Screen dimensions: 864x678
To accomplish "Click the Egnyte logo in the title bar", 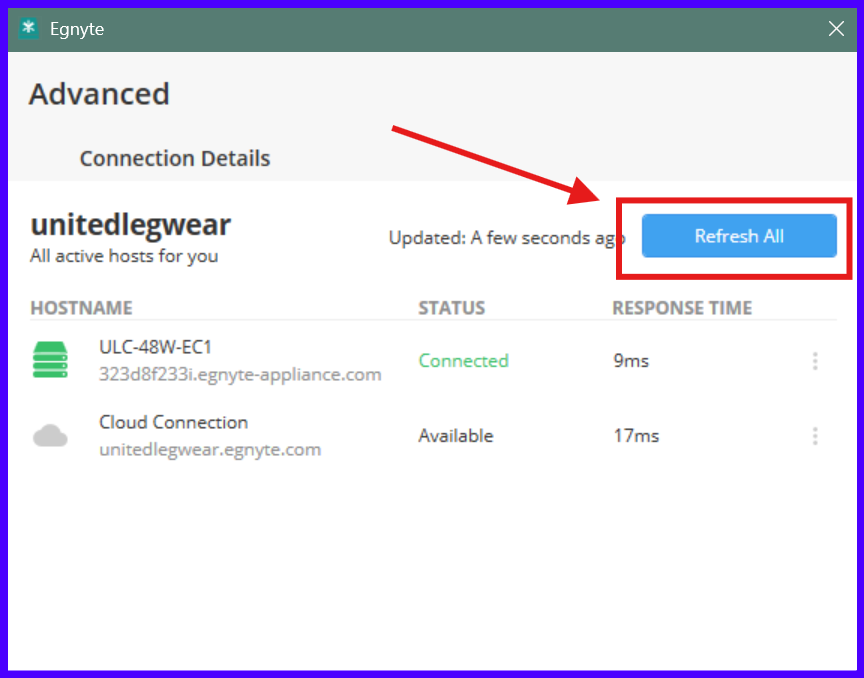I will pos(29,29).
